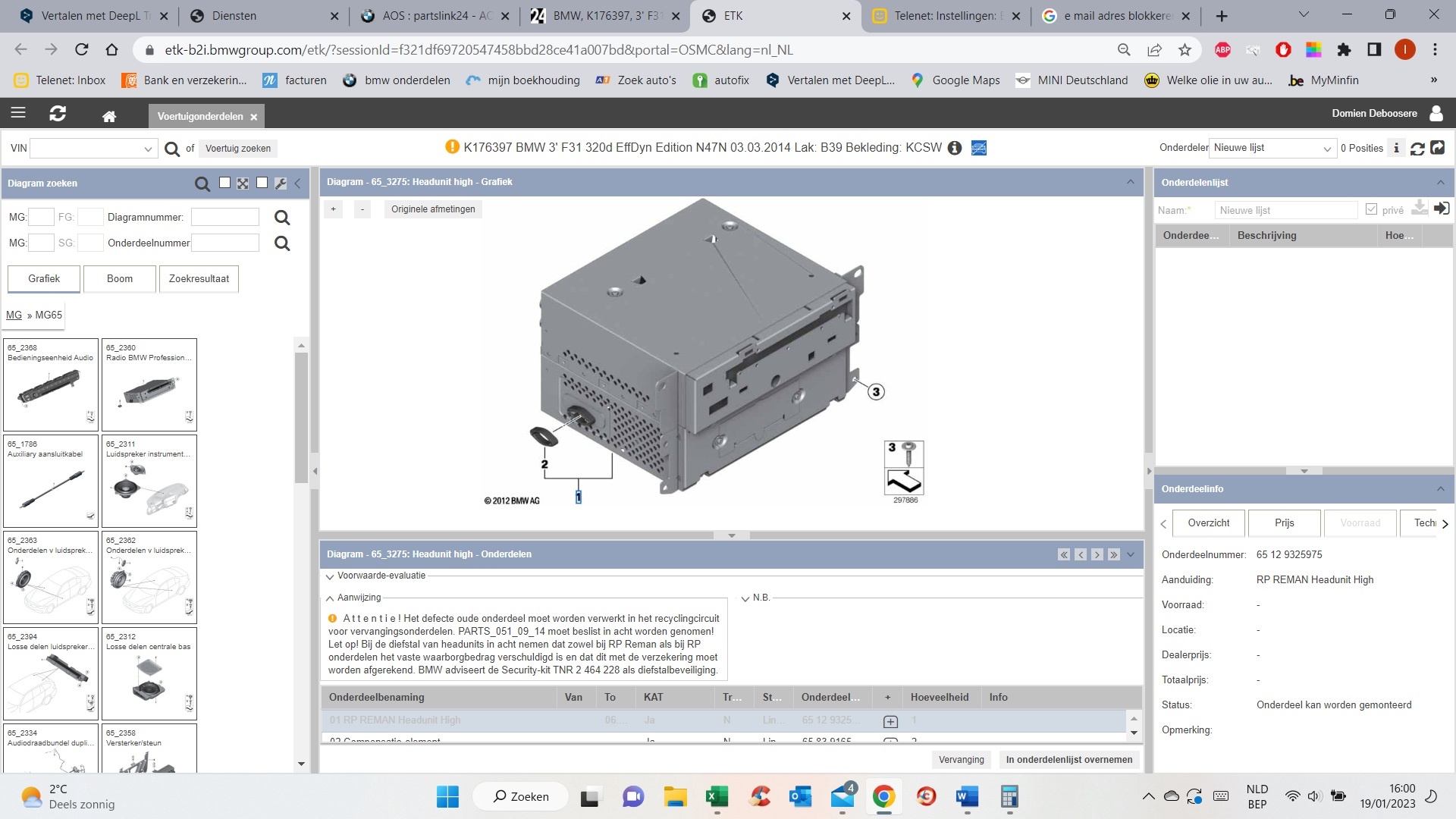Toggle first white checkbox in Diagram zoeken header
1456x819 pixels.
click(224, 183)
